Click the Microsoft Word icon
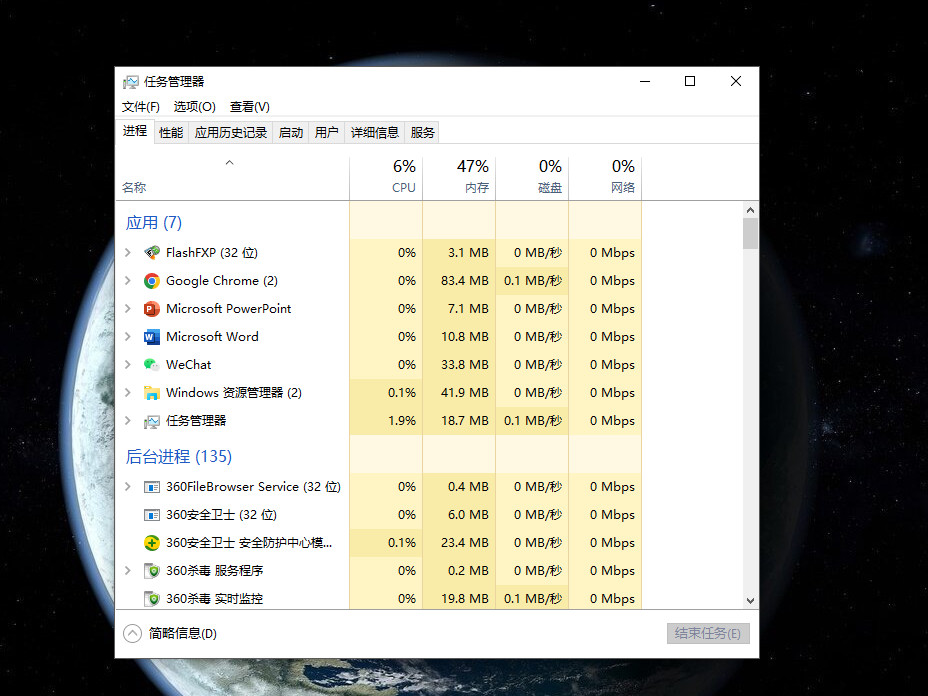Image resolution: width=928 pixels, height=696 pixels. coord(152,337)
